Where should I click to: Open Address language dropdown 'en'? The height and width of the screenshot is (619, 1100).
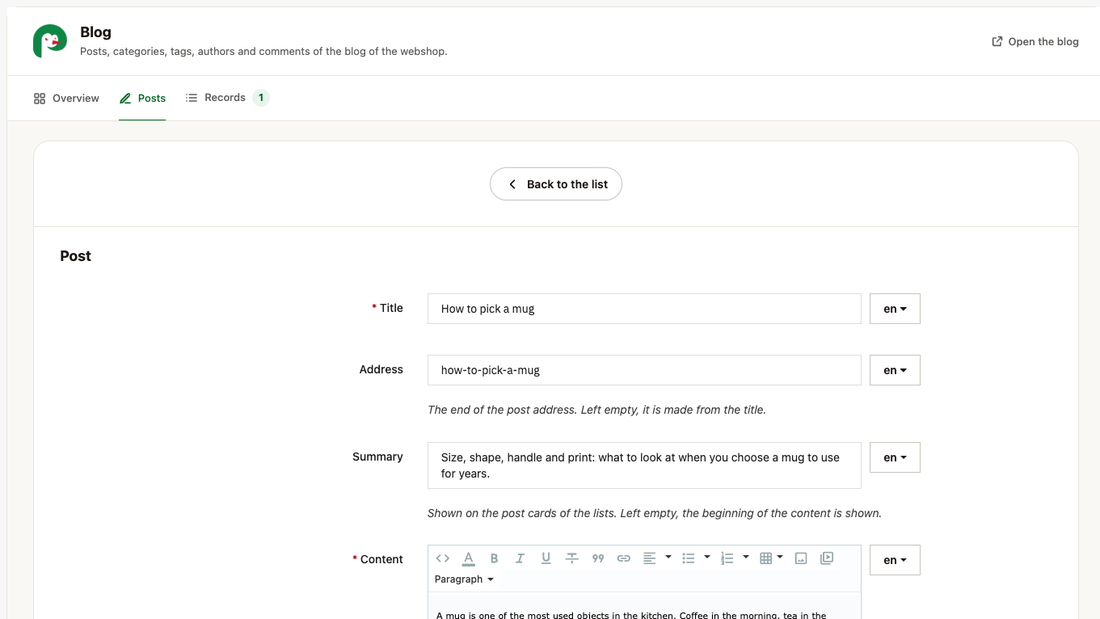(x=894, y=370)
